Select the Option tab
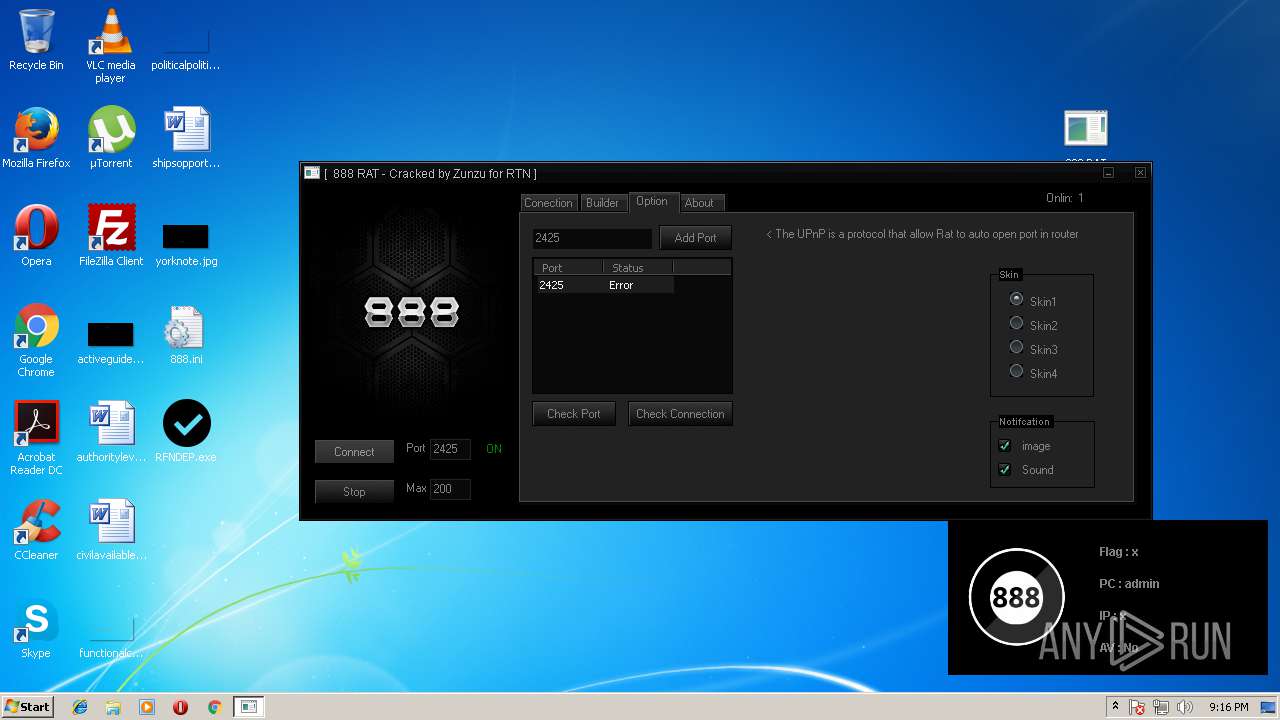 click(x=652, y=202)
